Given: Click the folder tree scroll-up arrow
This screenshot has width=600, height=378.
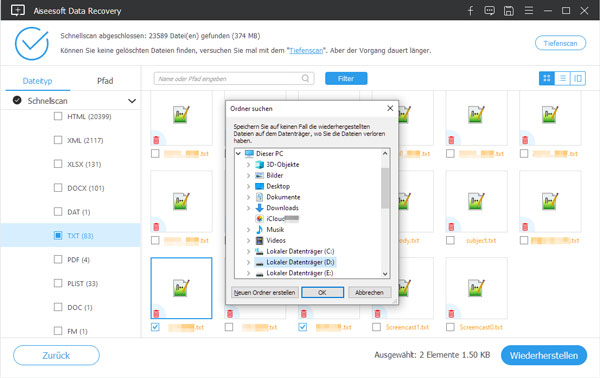Looking at the screenshot, I should tap(385, 153).
